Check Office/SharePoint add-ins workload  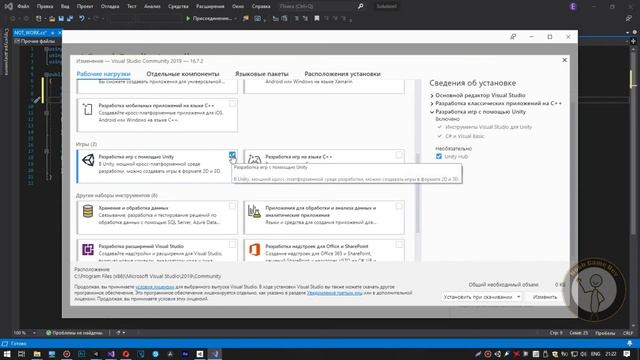click(x=399, y=244)
